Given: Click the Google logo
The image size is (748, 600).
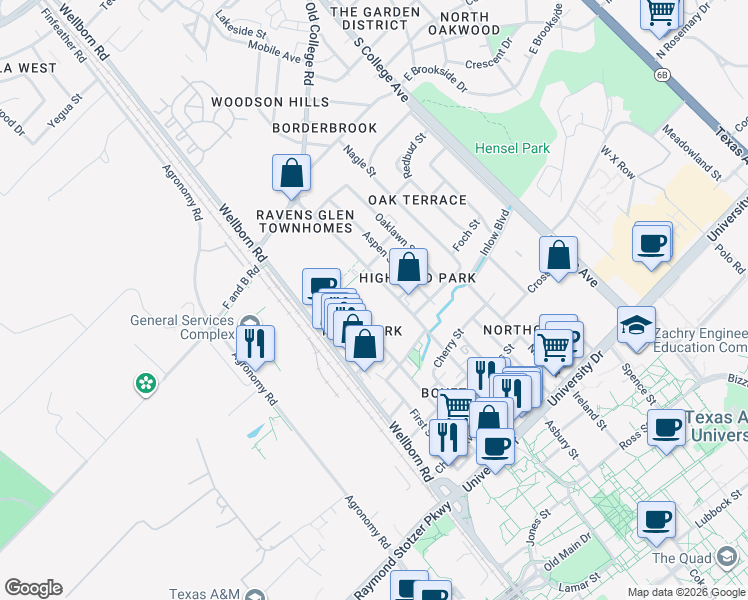Looking at the screenshot, I should [x=34, y=588].
